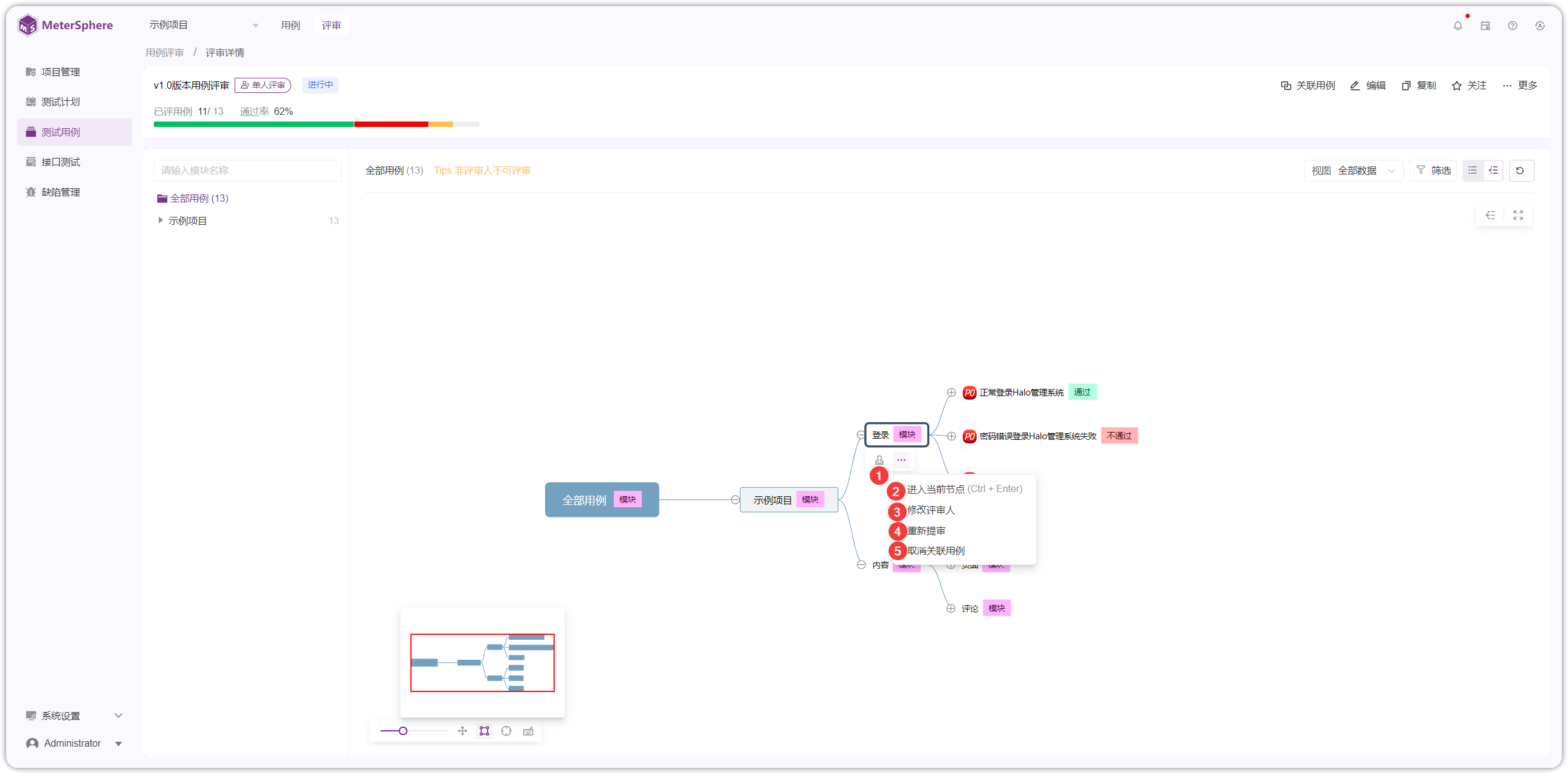Select the drag move canvas tool
The image size is (1568, 774).
coord(462,731)
